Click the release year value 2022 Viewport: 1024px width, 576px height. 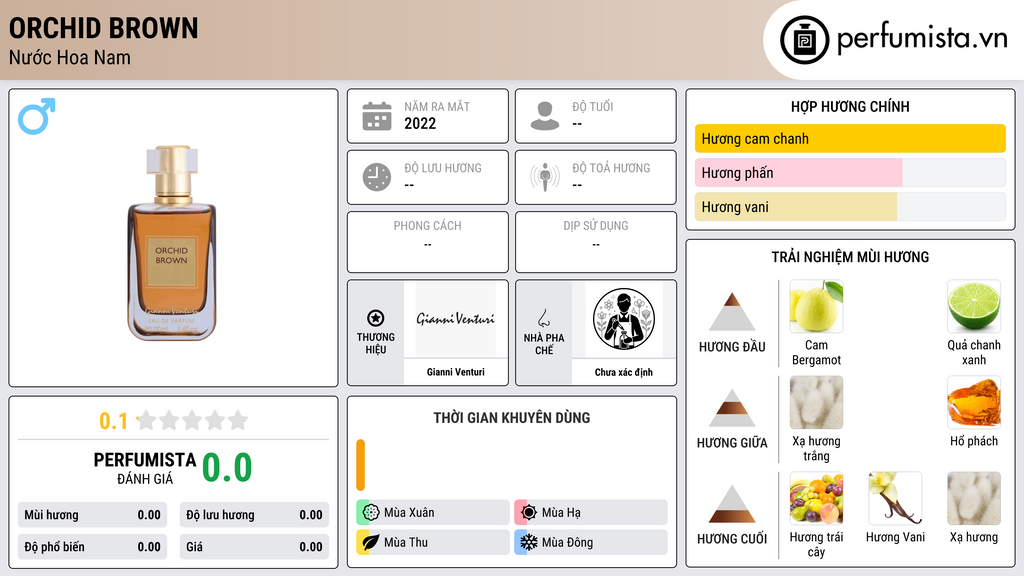pos(420,123)
